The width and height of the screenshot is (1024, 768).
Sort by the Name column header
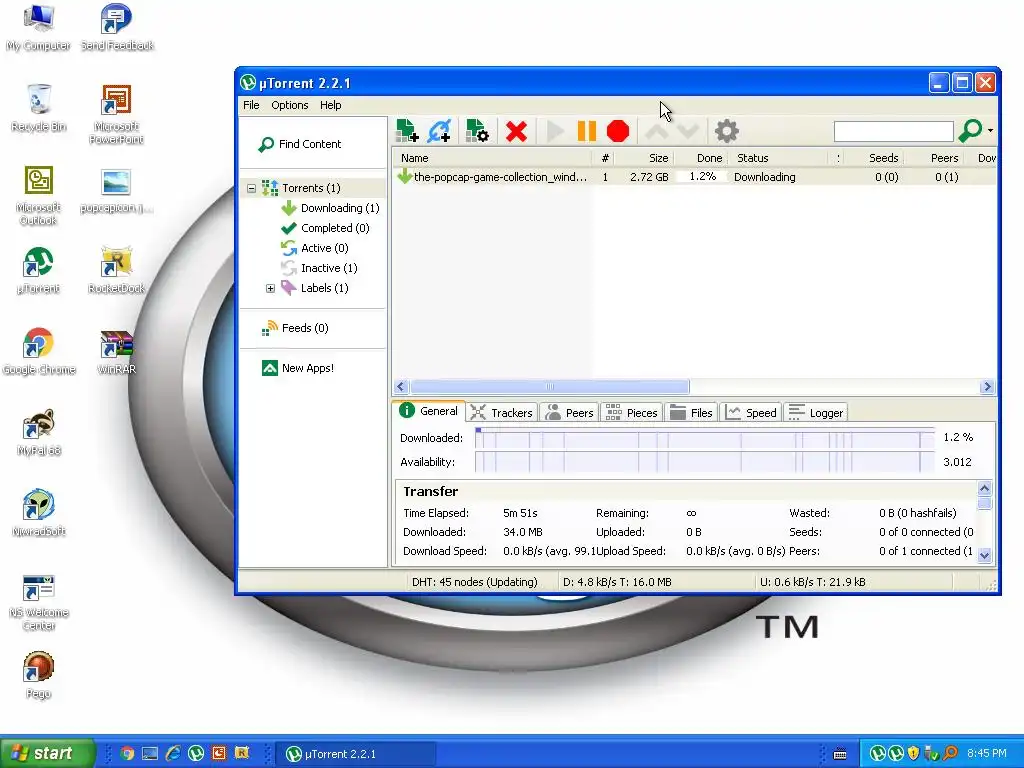[492, 158]
